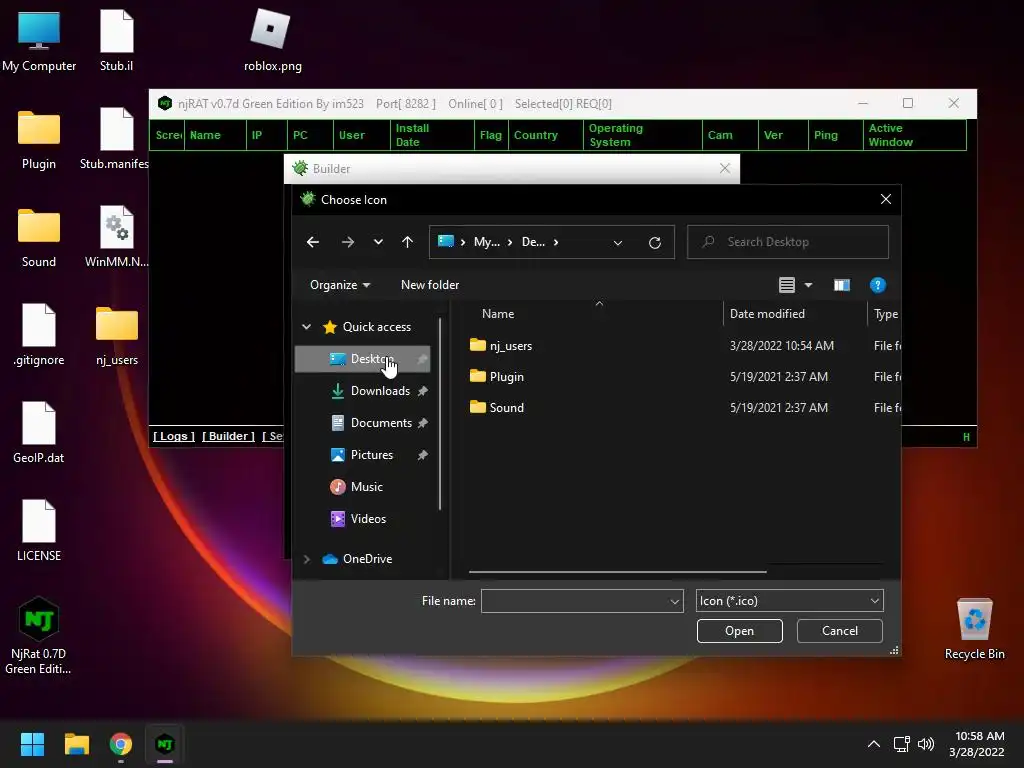Open the Builder link in njRAT window

coord(228,436)
